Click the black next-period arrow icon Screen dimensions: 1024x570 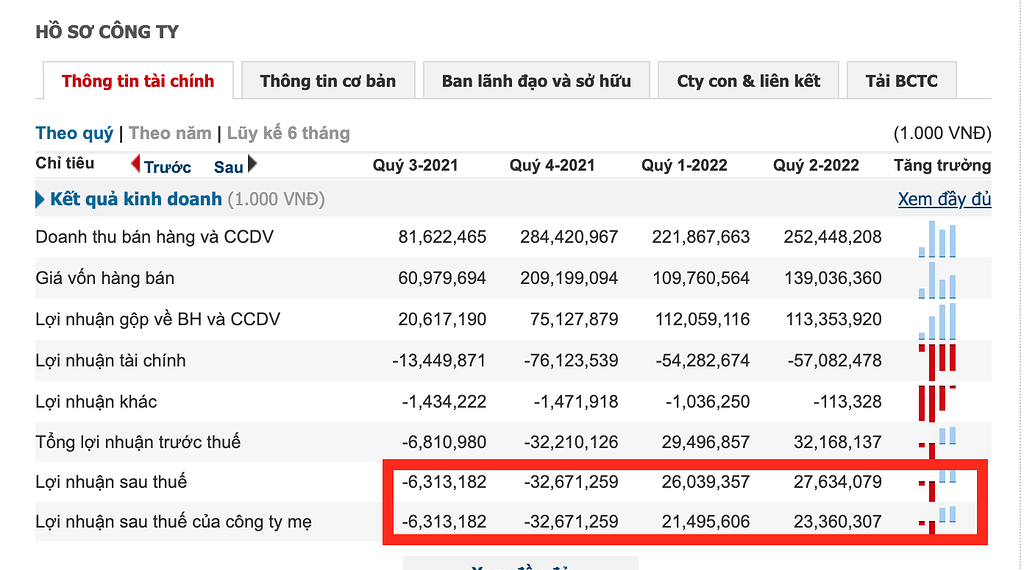[x=252, y=164]
